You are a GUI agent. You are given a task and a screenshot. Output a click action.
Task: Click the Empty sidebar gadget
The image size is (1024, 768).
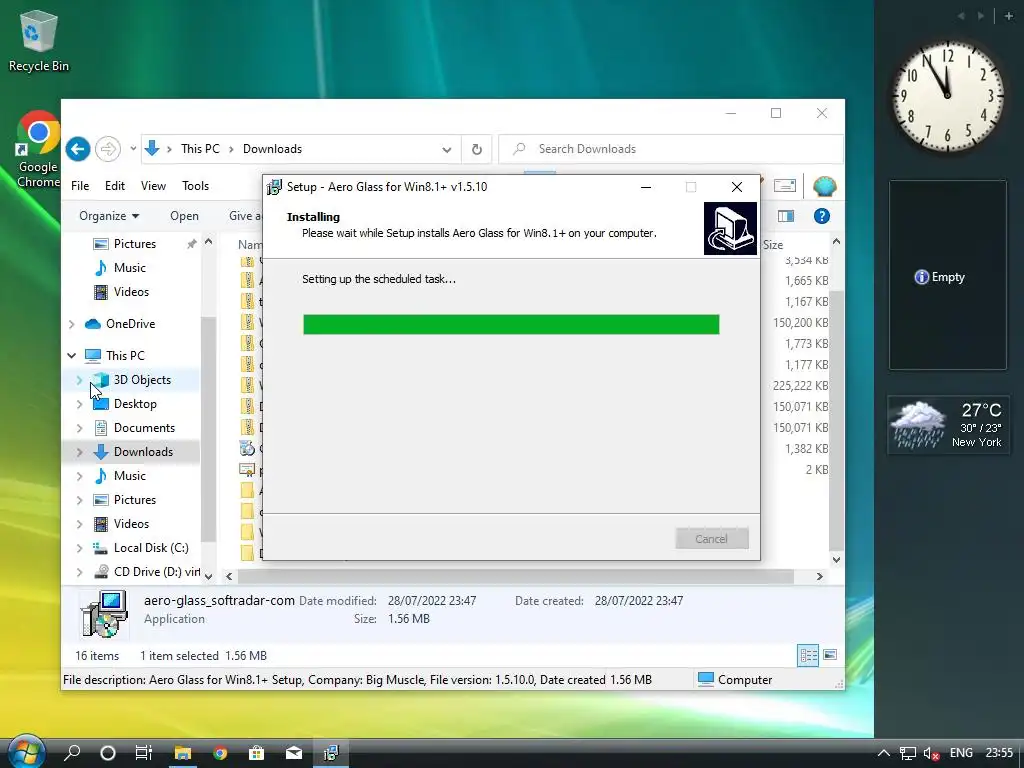click(948, 276)
